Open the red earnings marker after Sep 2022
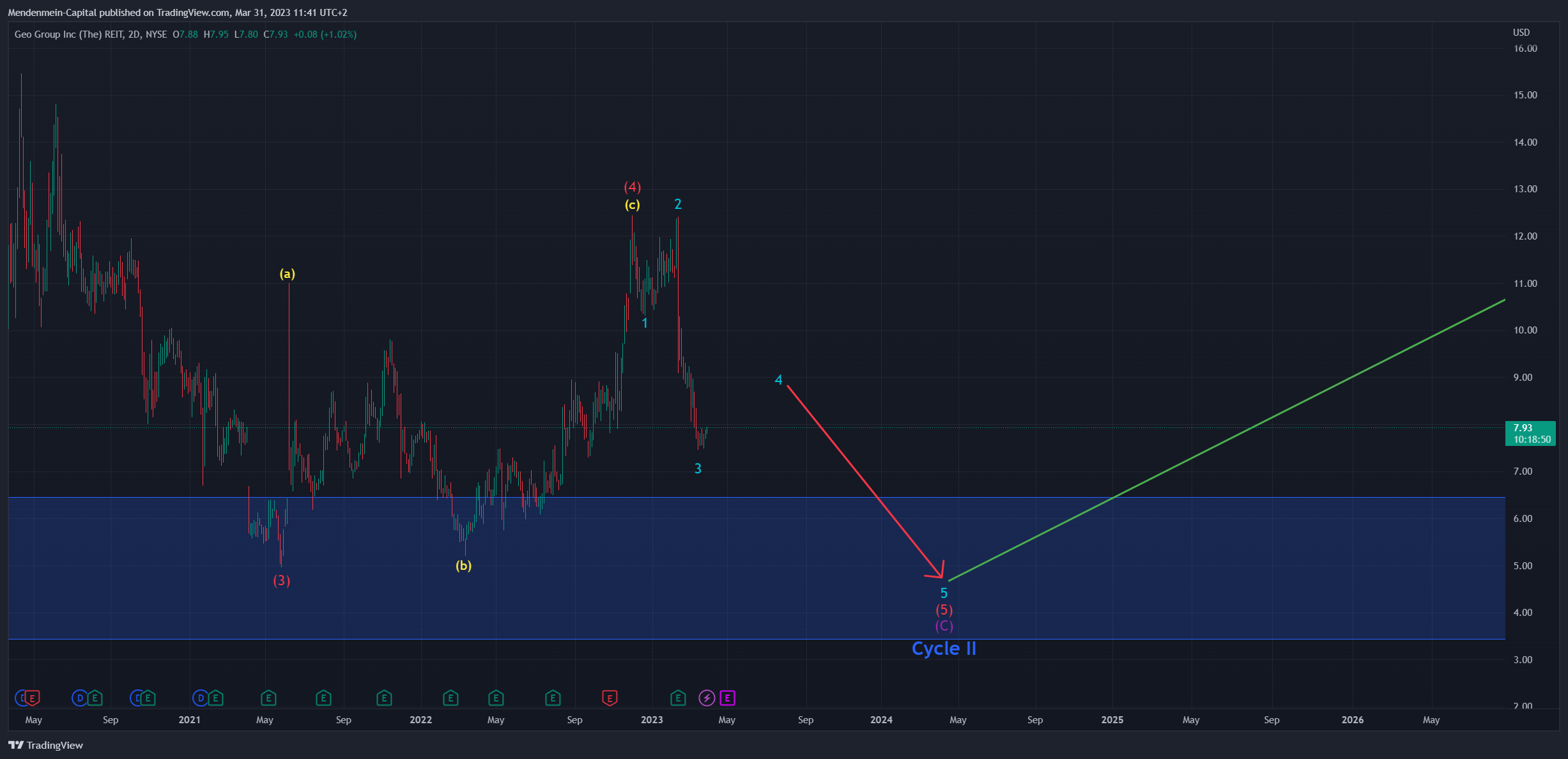This screenshot has height=759, width=1568. click(610, 698)
